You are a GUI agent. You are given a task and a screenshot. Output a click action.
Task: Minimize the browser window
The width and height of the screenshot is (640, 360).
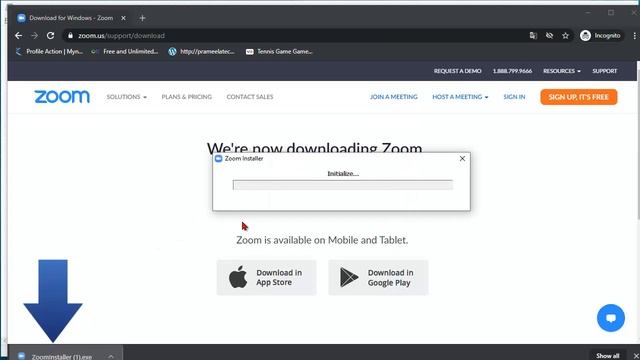coord(588,13)
